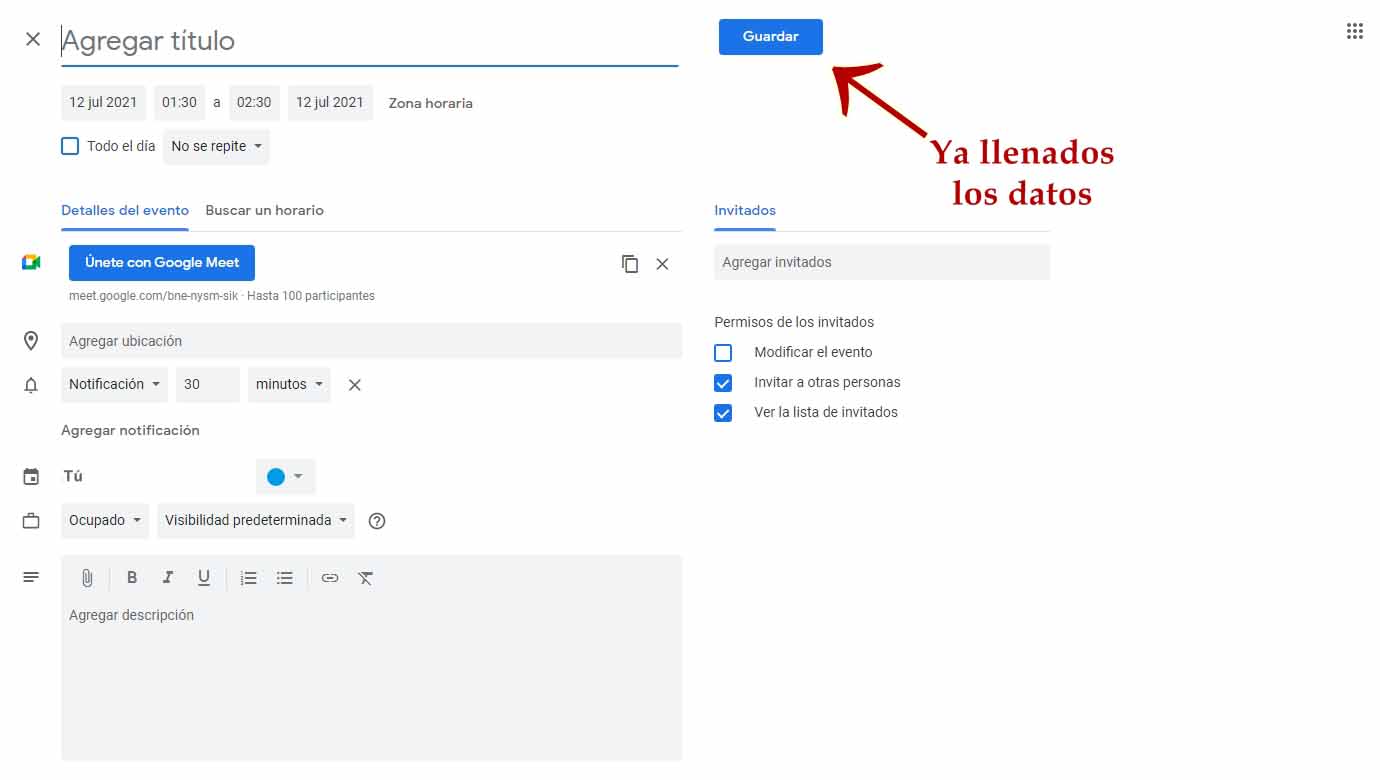The height and width of the screenshot is (780, 1380).
Task: Apply underline formatting in the description
Action: click(x=203, y=577)
